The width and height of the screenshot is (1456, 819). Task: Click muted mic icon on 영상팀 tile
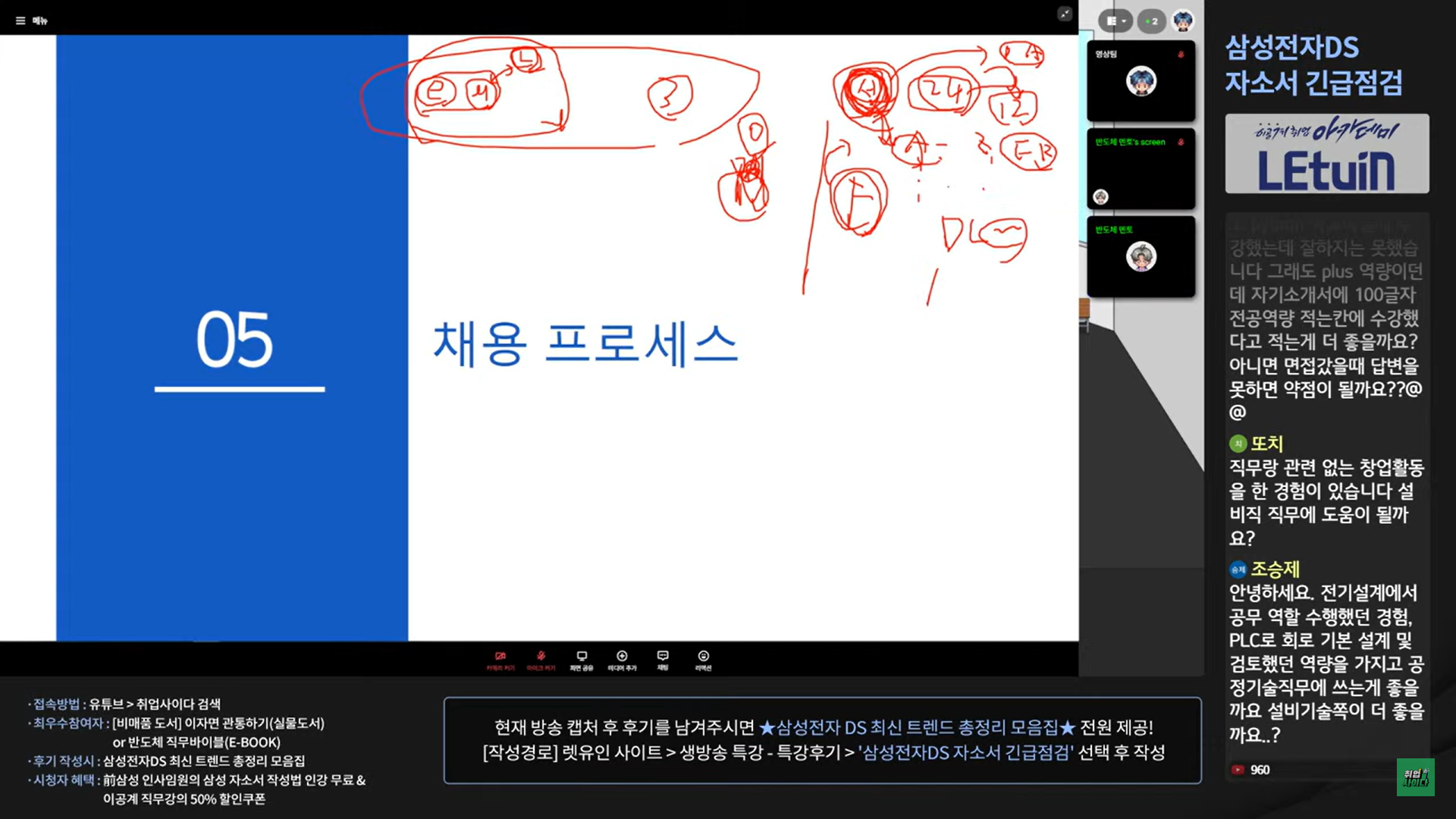(x=1181, y=55)
